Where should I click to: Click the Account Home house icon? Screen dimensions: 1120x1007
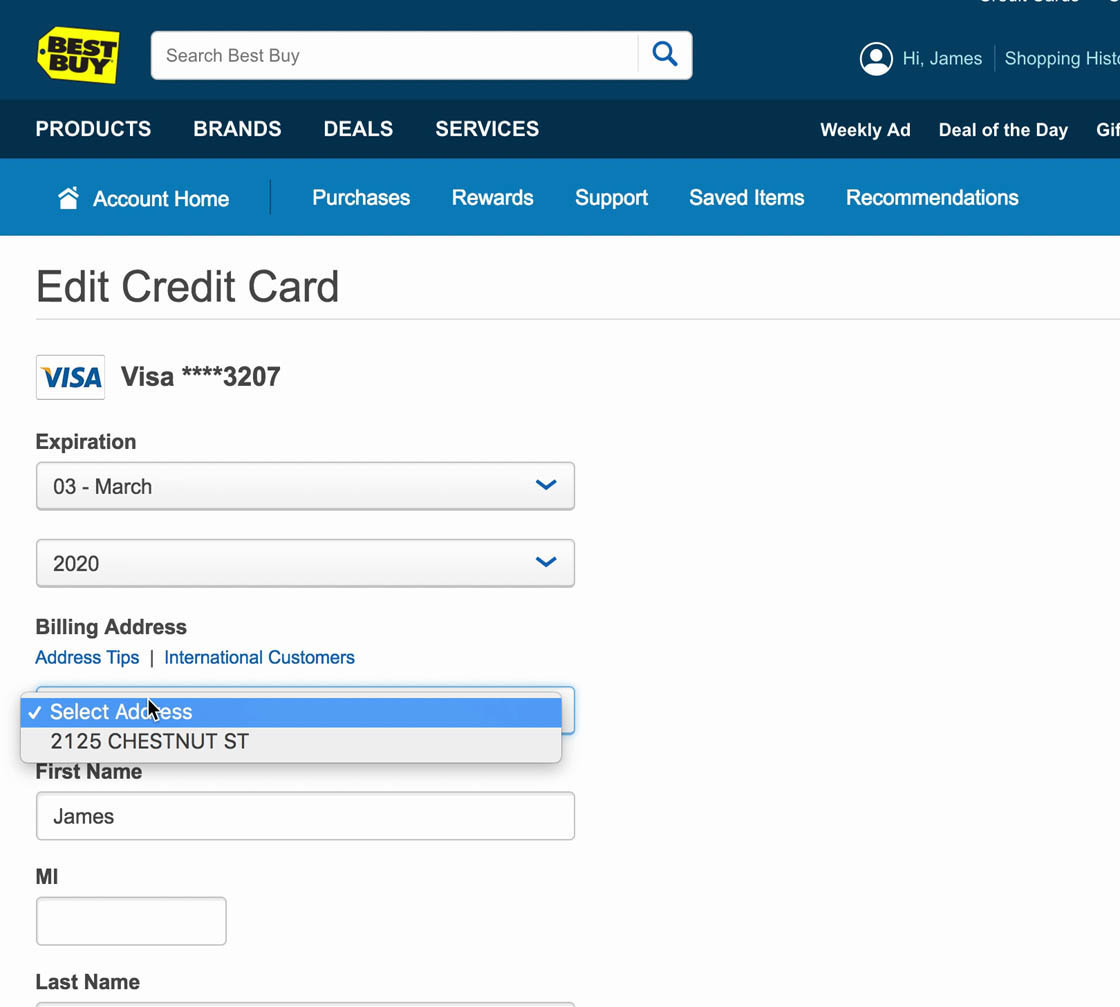click(x=68, y=198)
